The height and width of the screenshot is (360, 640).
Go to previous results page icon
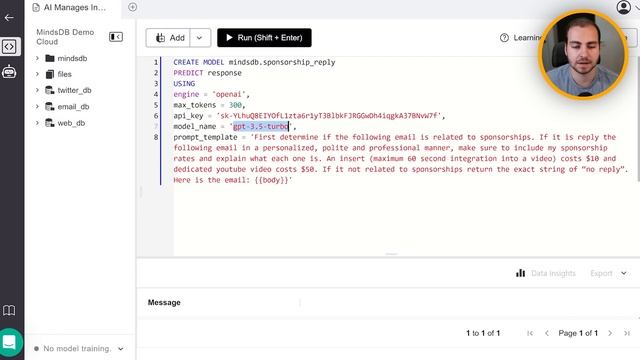(547, 333)
